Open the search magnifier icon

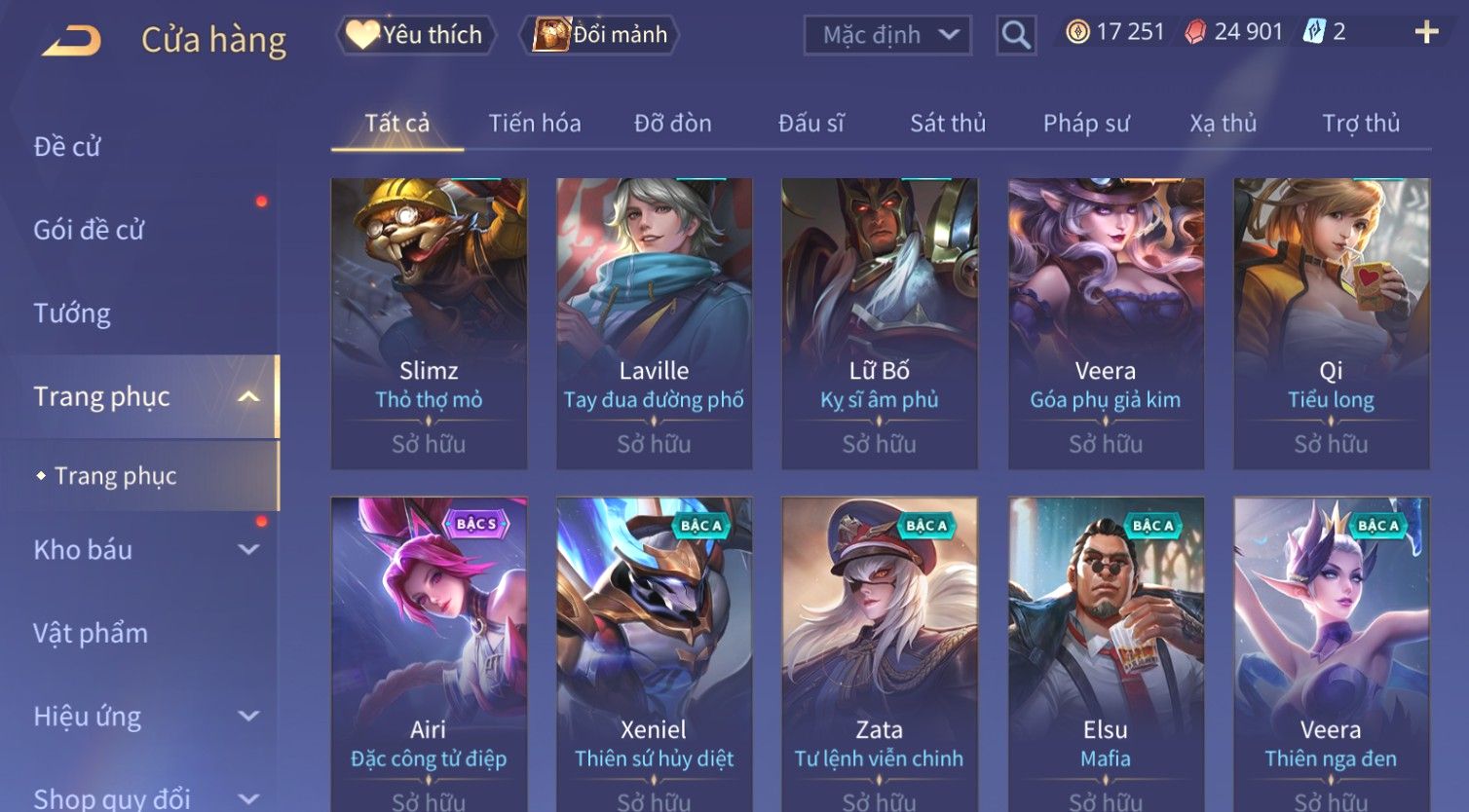[1016, 35]
